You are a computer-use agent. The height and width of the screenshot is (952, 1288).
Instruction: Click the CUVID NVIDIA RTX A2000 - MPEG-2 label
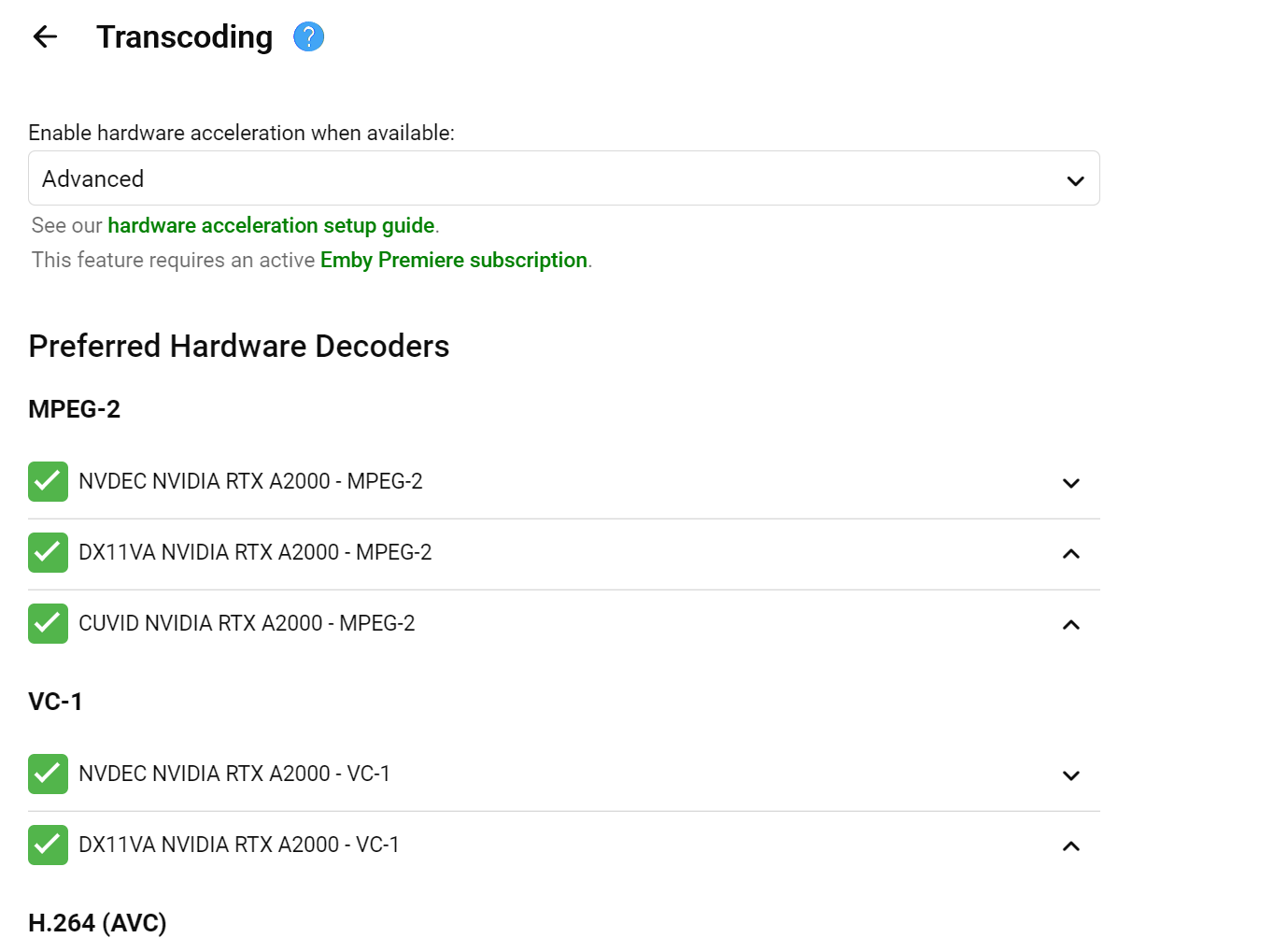point(247,624)
